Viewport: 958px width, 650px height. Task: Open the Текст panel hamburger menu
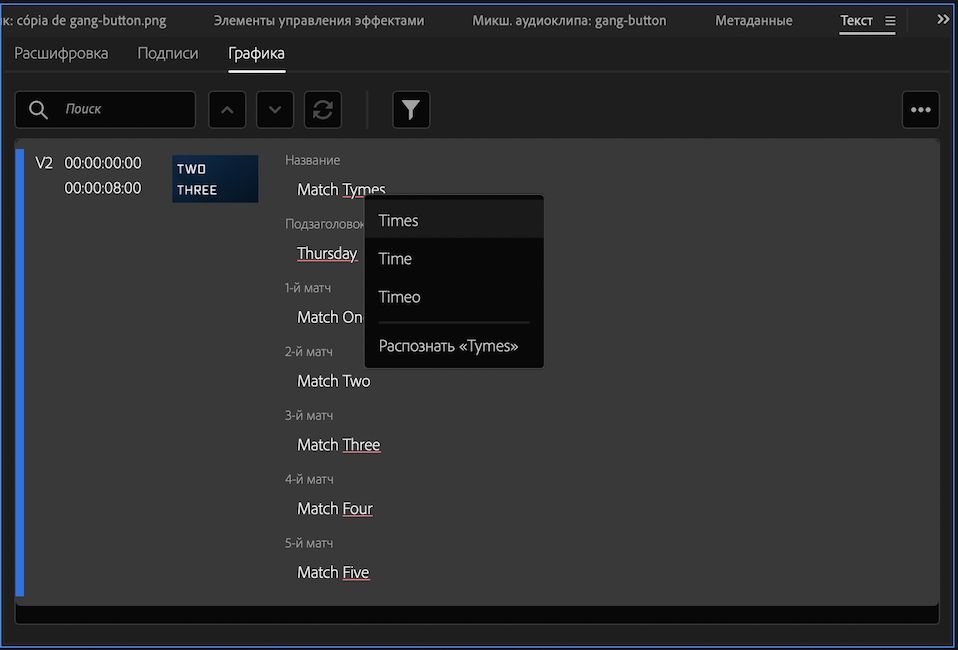(x=890, y=21)
